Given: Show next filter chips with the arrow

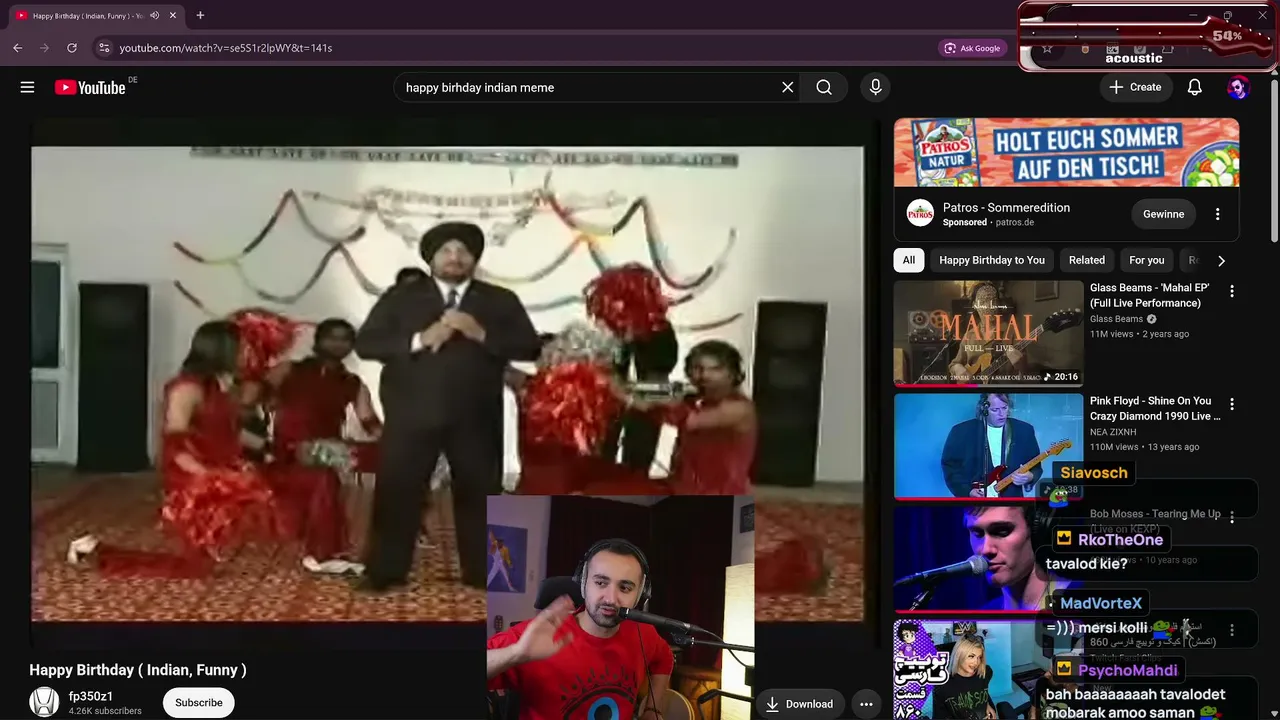Looking at the screenshot, I should coord(1221,260).
